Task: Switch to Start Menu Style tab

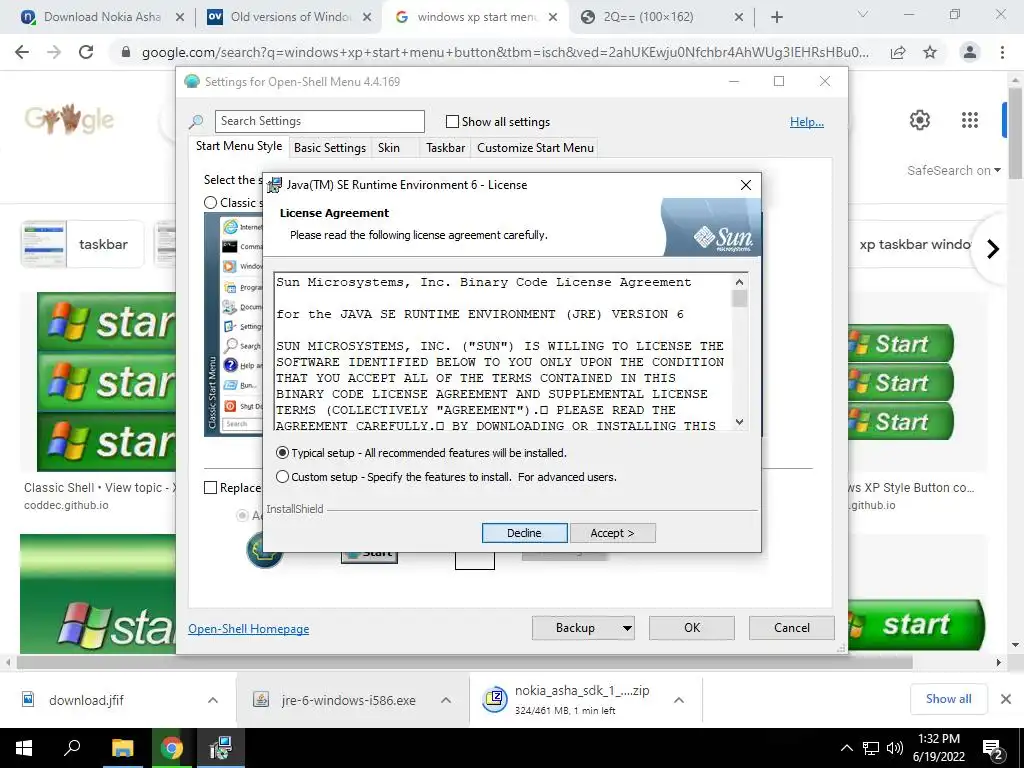Action: [239, 146]
